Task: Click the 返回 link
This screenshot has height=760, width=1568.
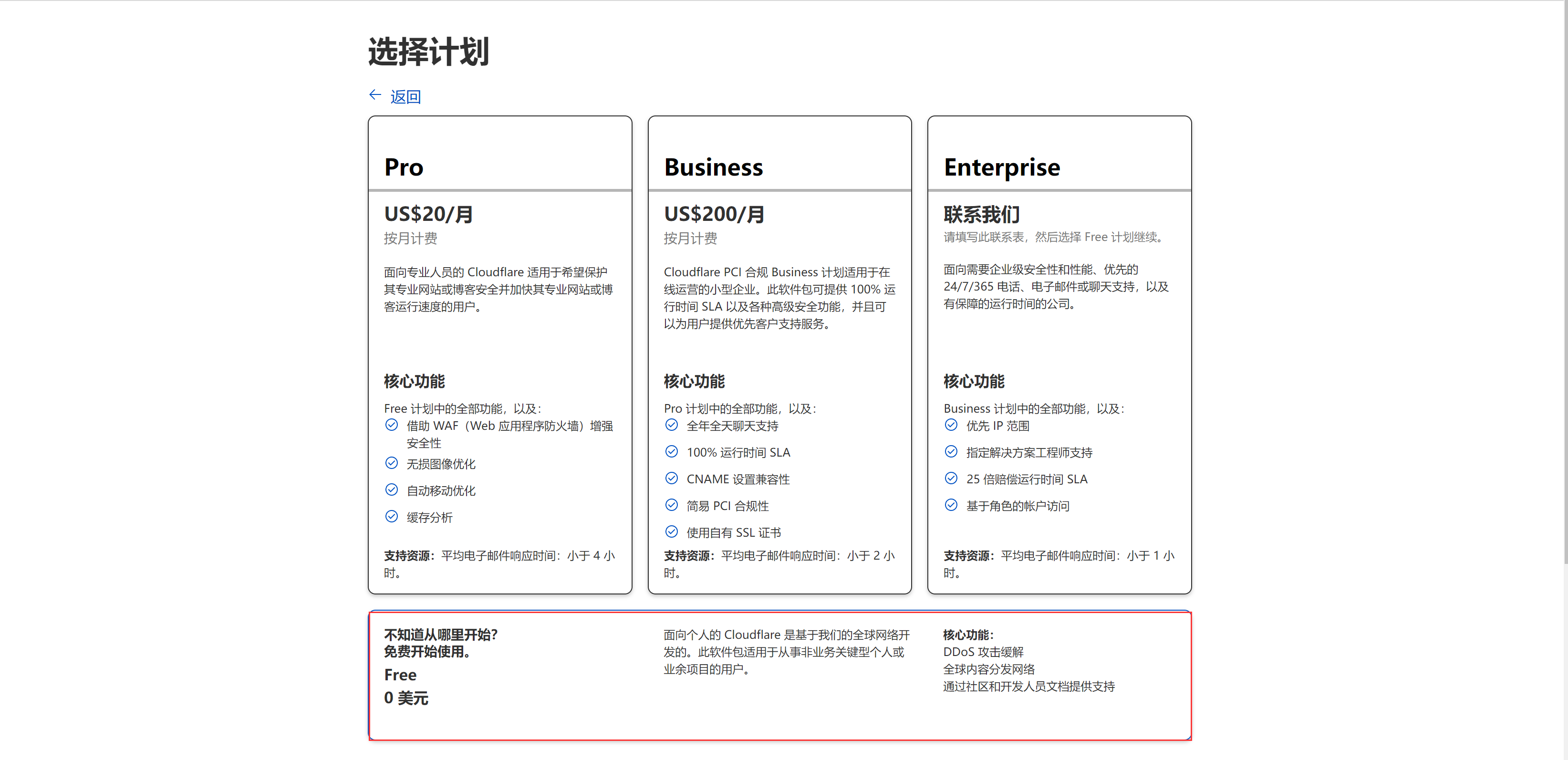Action: click(x=405, y=97)
